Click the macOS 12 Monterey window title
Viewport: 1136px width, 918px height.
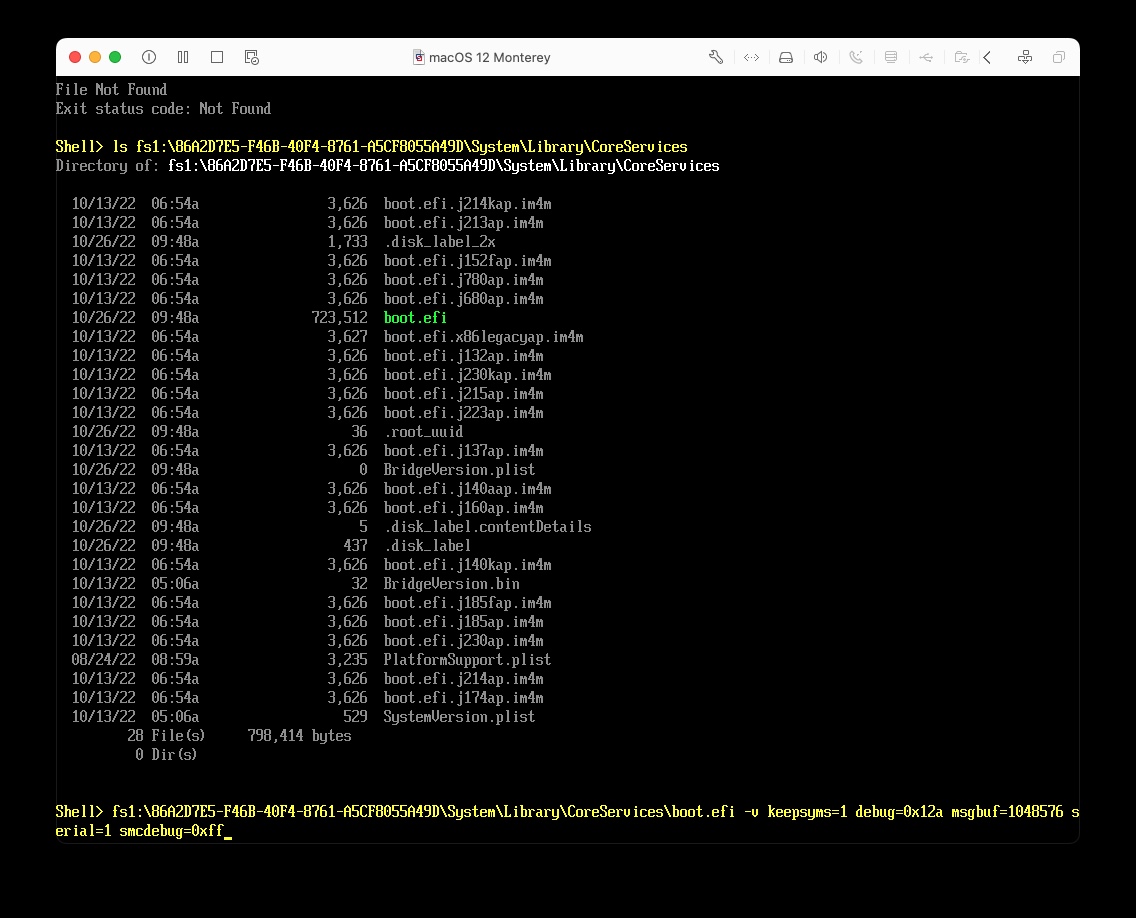490,57
